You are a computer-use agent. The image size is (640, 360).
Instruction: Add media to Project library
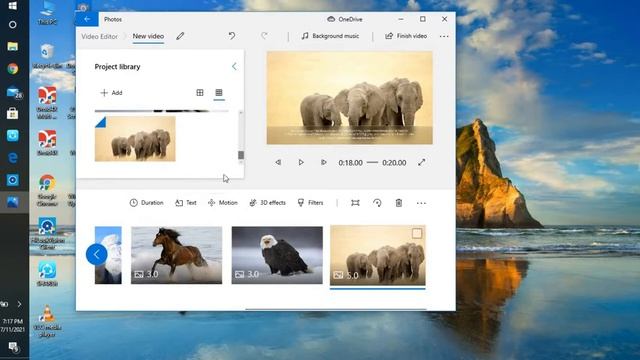(x=111, y=93)
